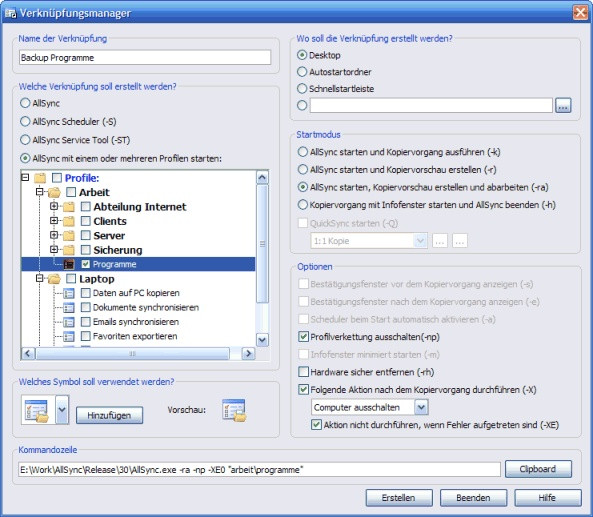The height and width of the screenshot is (517, 593).
Task: Click the profile tree scroll-up arrow
Action: coord(262,177)
